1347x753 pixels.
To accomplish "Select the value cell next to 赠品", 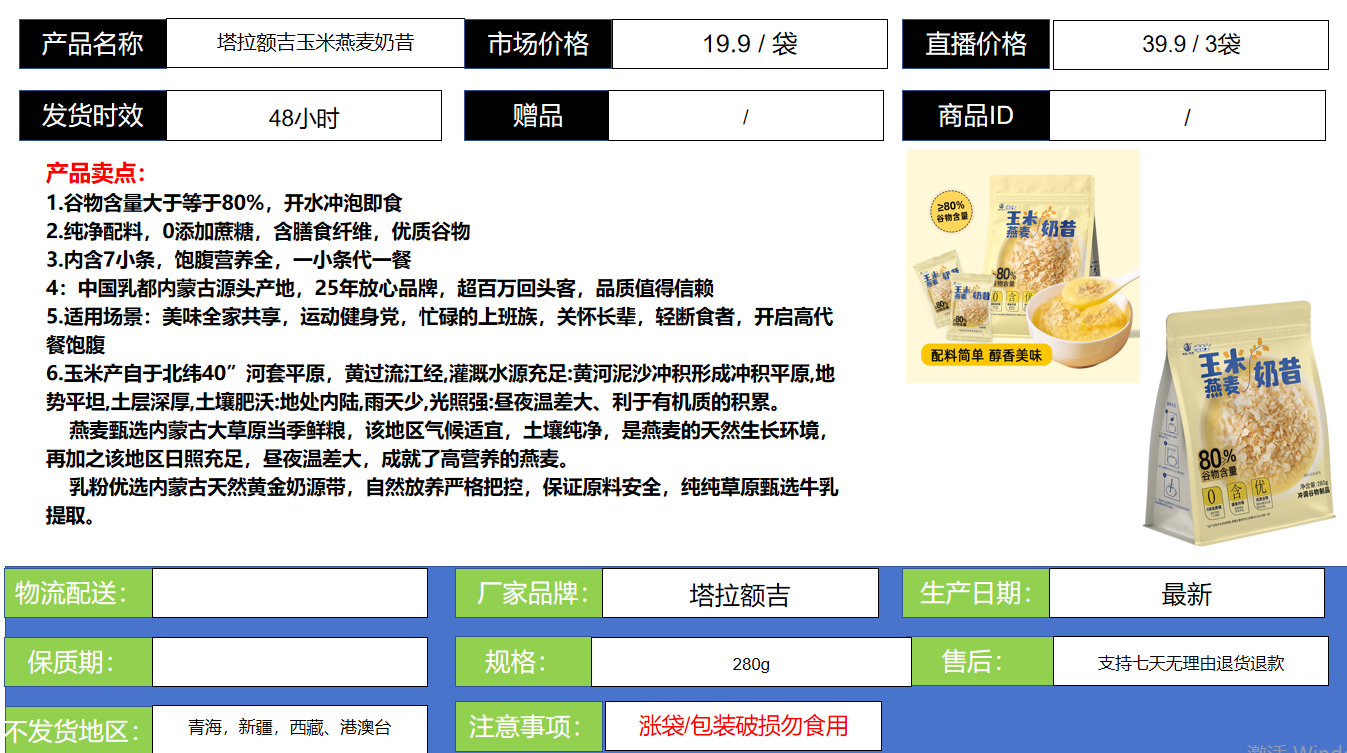I will [x=745, y=116].
